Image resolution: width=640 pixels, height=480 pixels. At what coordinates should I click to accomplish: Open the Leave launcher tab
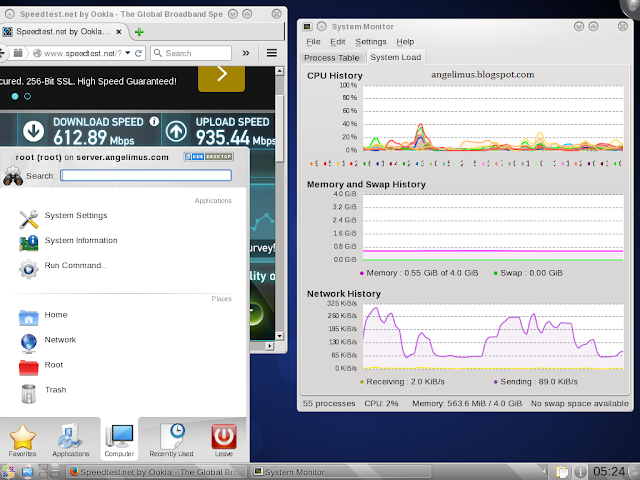pyautogui.click(x=224, y=440)
